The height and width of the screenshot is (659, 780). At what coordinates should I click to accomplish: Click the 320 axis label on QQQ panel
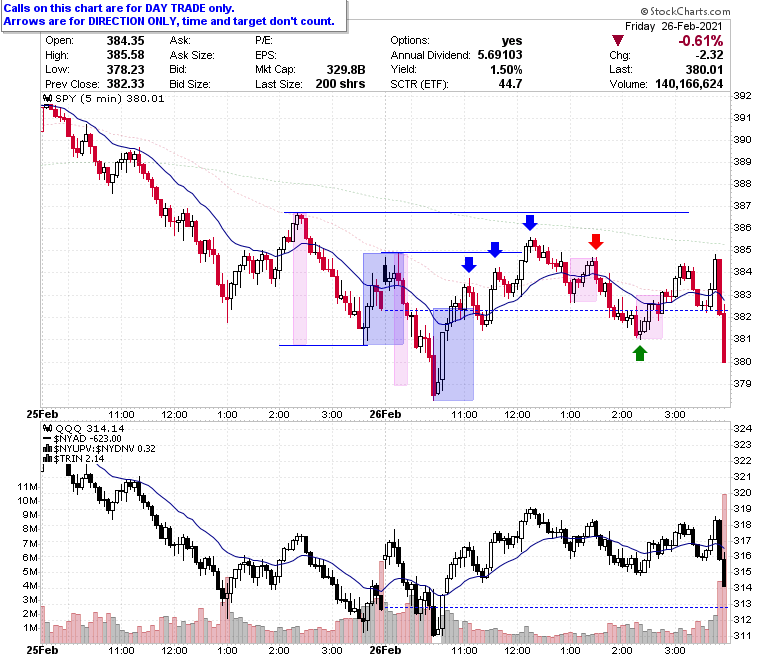[742, 492]
